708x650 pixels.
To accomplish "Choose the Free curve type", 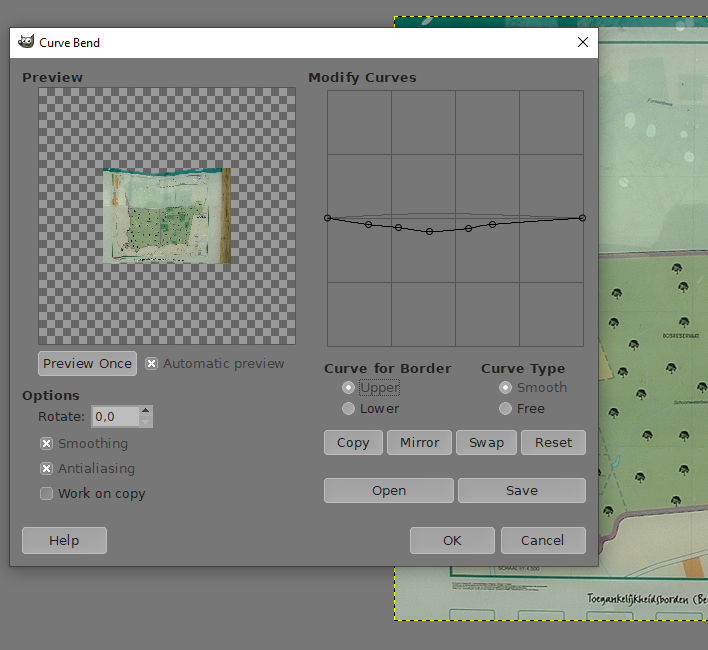I will tap(506, 409).
